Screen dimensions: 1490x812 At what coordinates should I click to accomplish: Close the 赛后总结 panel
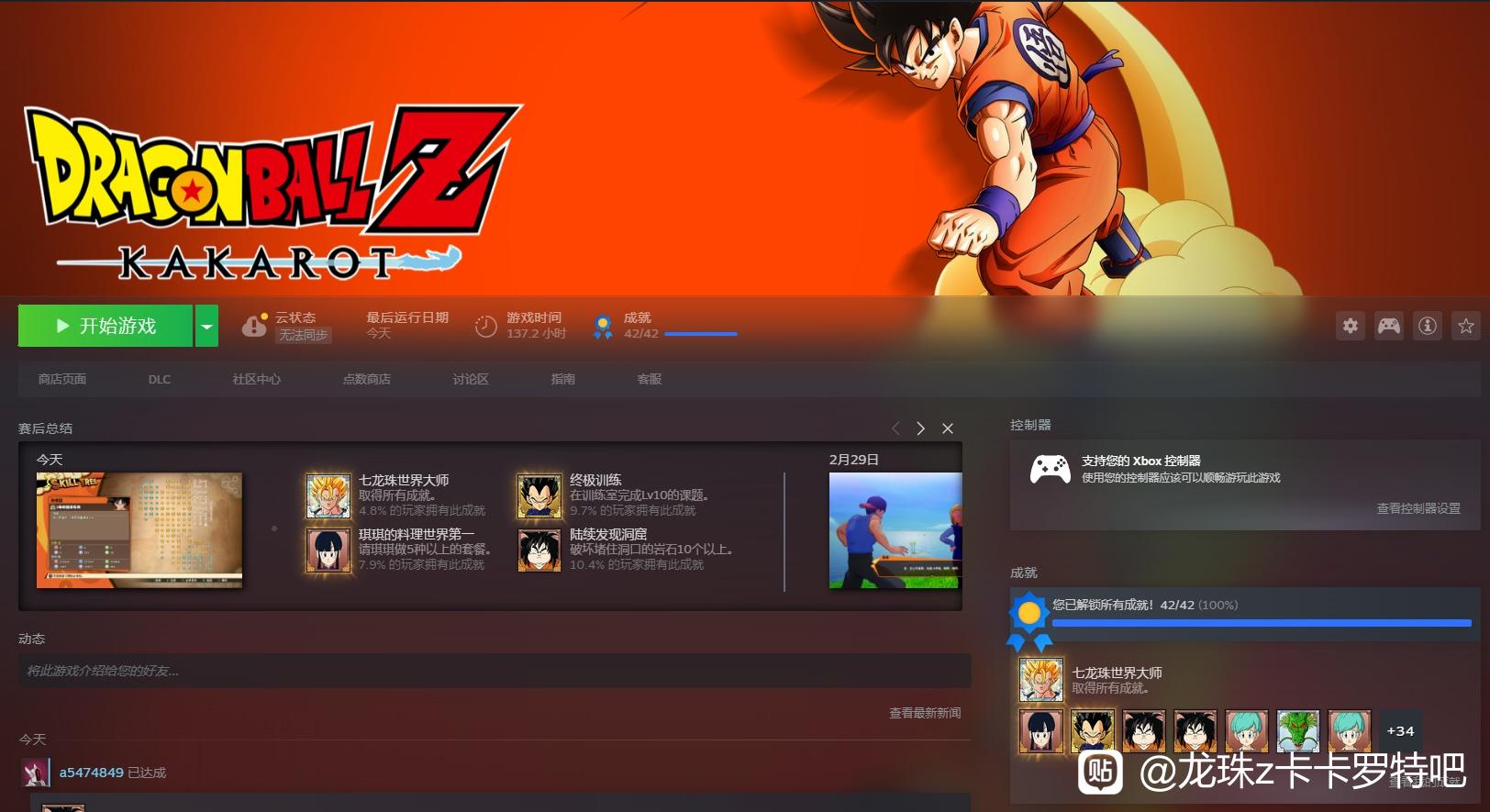(x=948, y=428)
